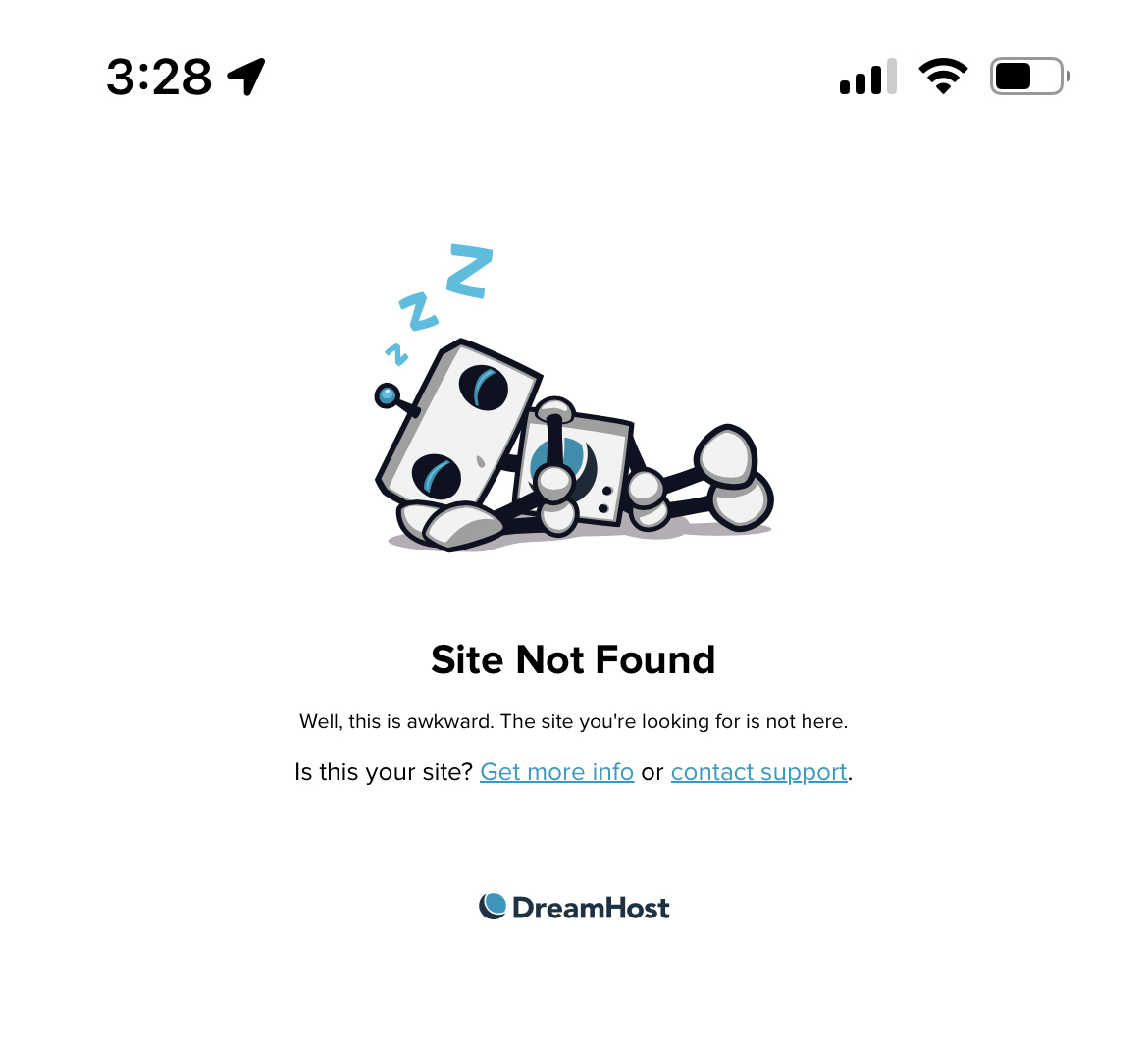Open the Get more info link

coord(556,772)
